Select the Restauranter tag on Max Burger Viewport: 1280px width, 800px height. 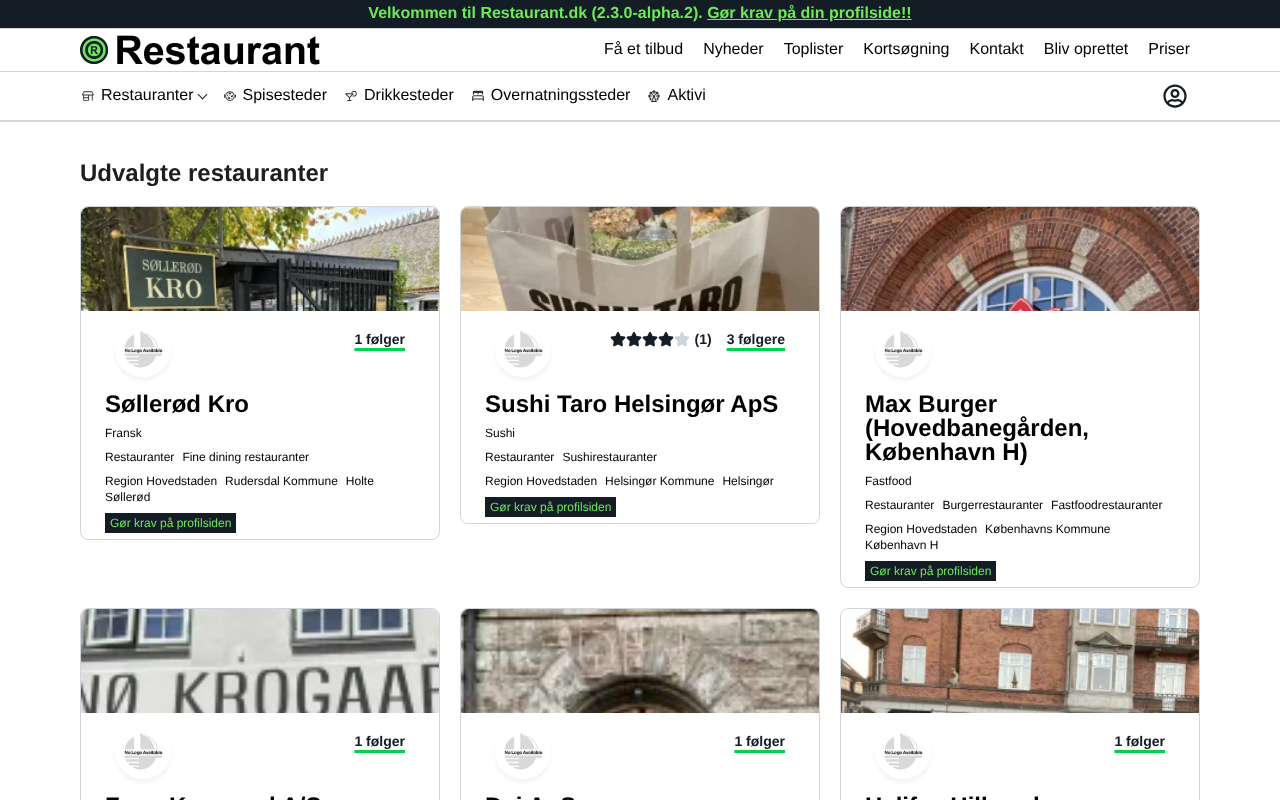point(899,505)
